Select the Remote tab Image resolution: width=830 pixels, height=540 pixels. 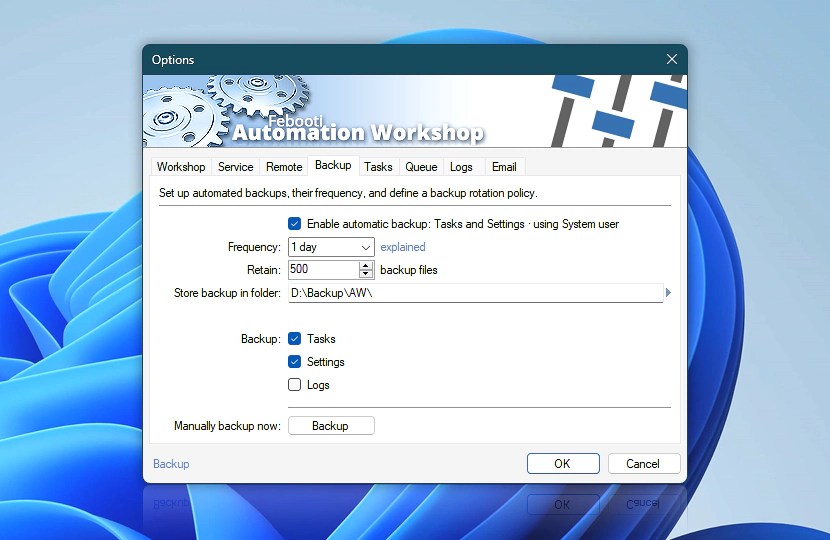(284, 167)
